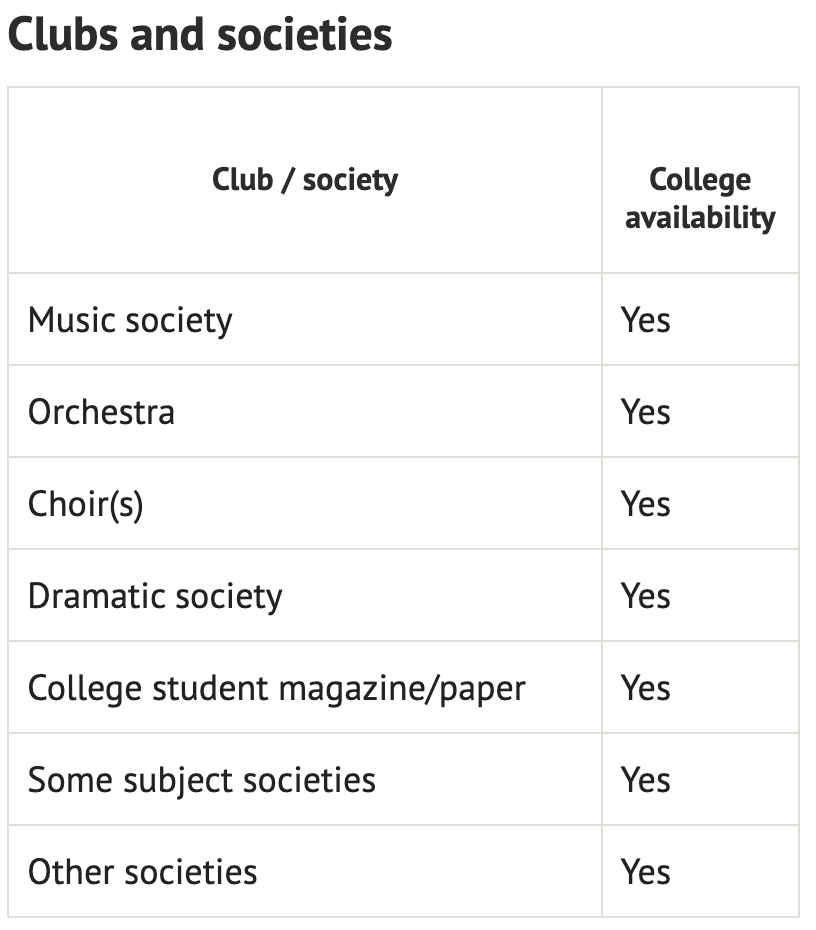Select Yes value for Other societies

pos(645,872)
